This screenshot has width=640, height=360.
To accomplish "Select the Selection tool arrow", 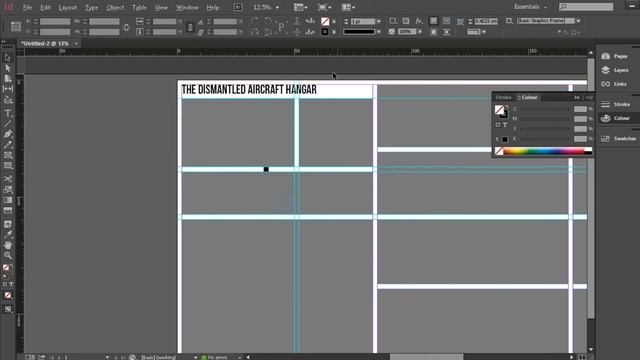I will pyautogui.click(x=7, y=58).
